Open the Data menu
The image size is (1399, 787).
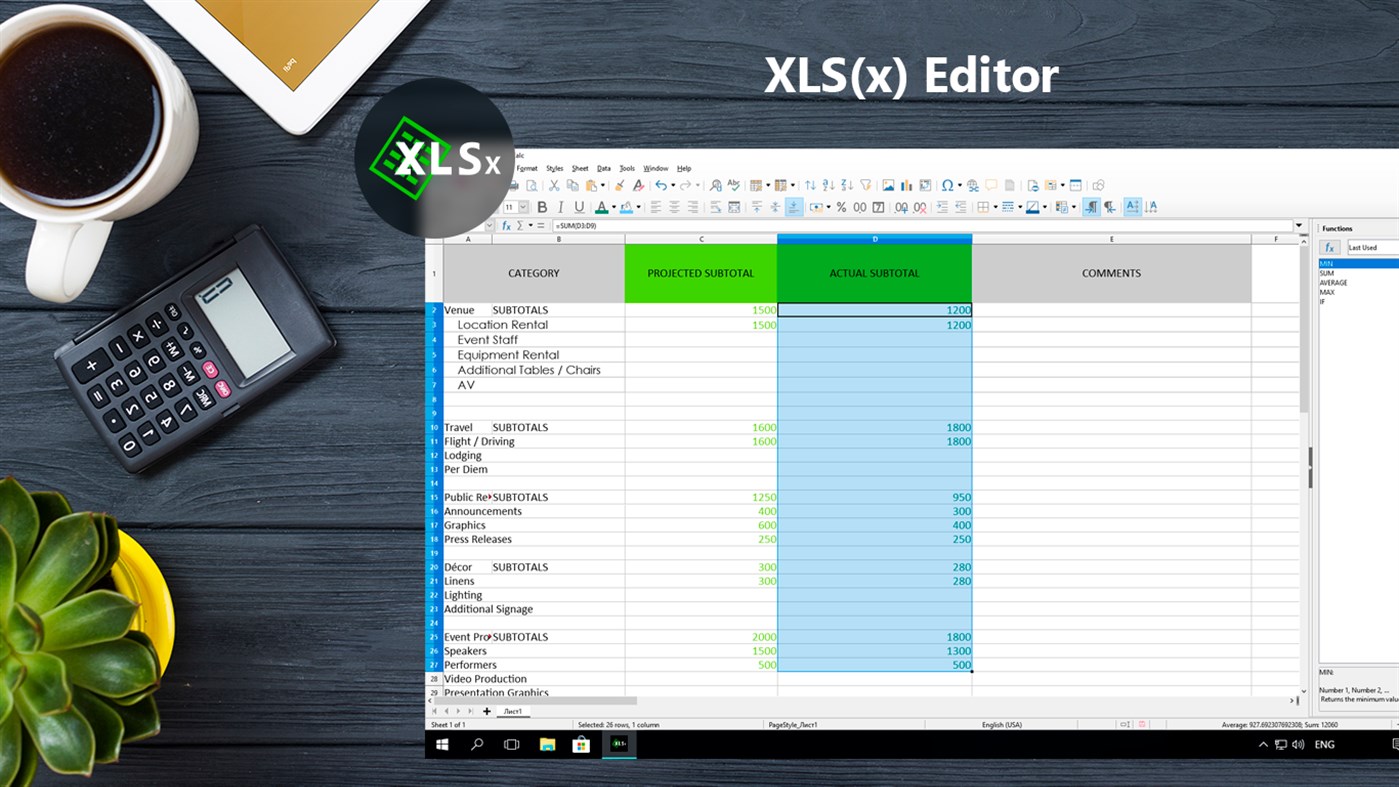click(603, 168)
